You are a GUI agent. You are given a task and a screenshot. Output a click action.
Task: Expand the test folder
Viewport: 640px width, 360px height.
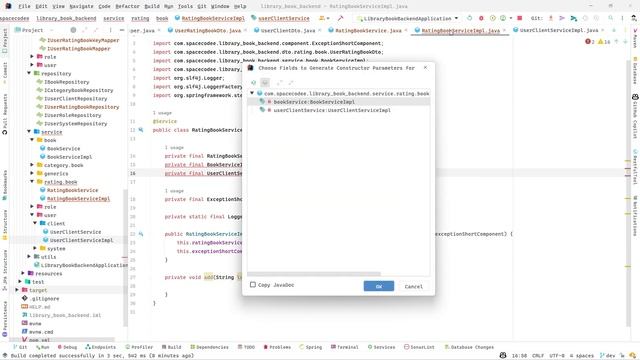pyautogui.click(x=20, y=282)
